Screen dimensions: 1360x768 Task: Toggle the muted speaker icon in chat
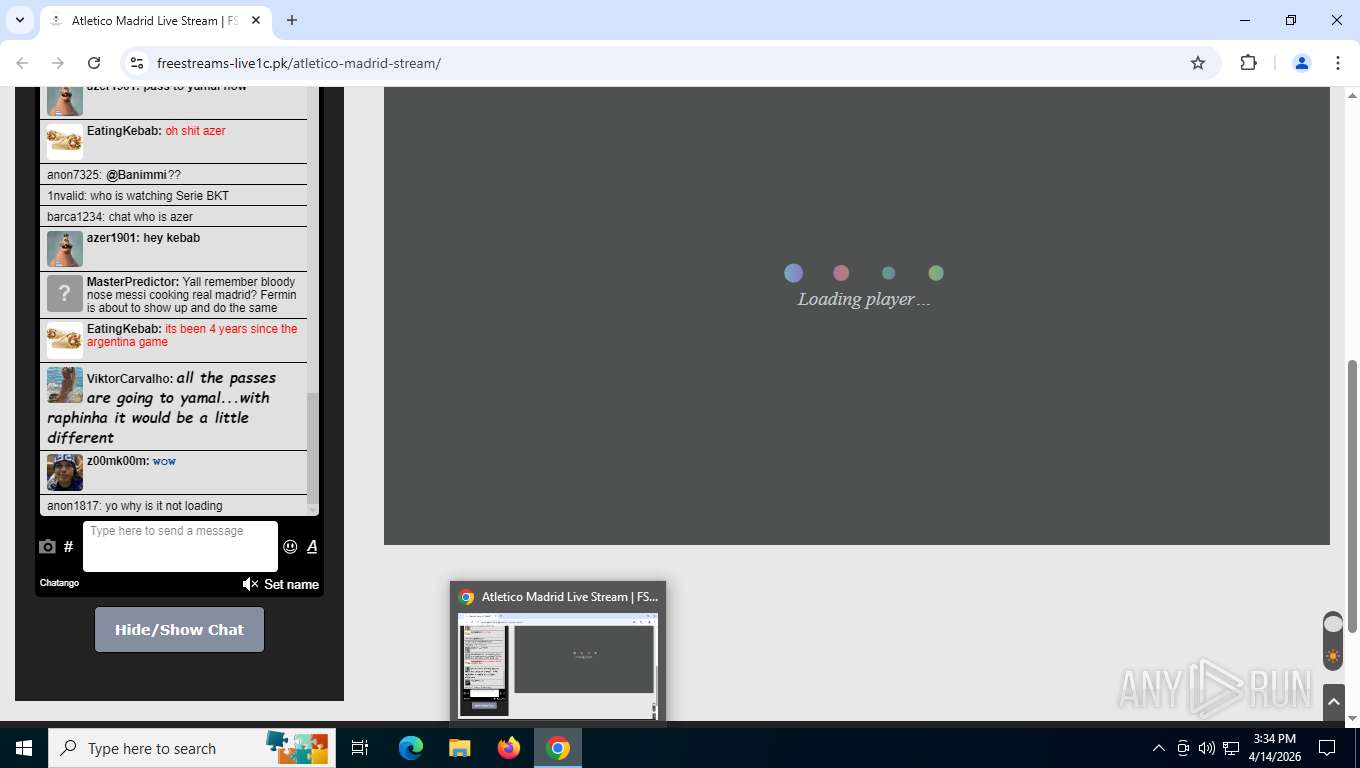tap(250, 584)
